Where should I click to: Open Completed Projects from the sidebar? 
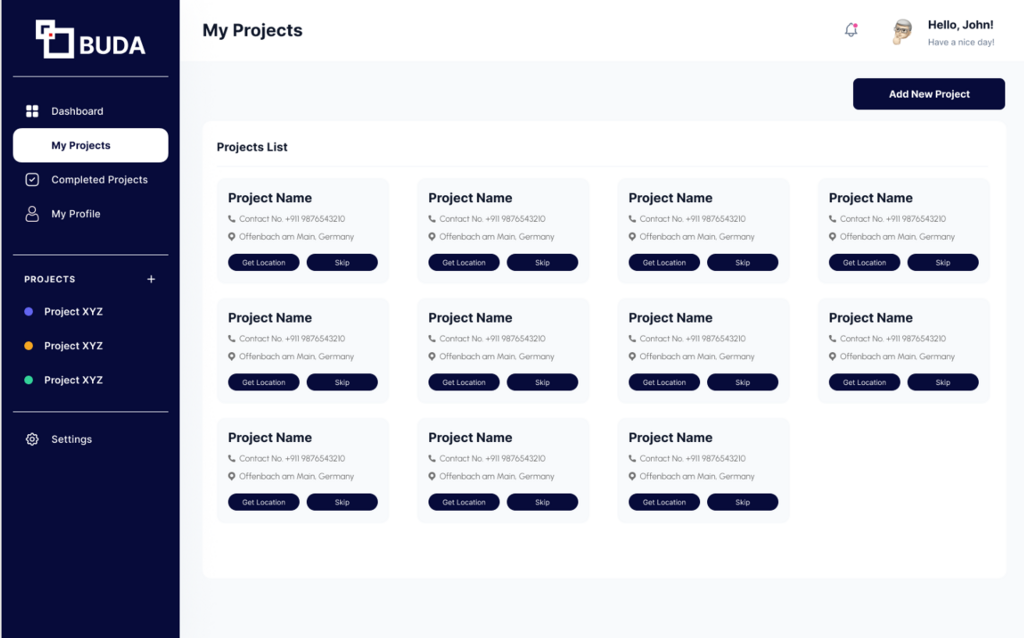click(x=99, y=180)
